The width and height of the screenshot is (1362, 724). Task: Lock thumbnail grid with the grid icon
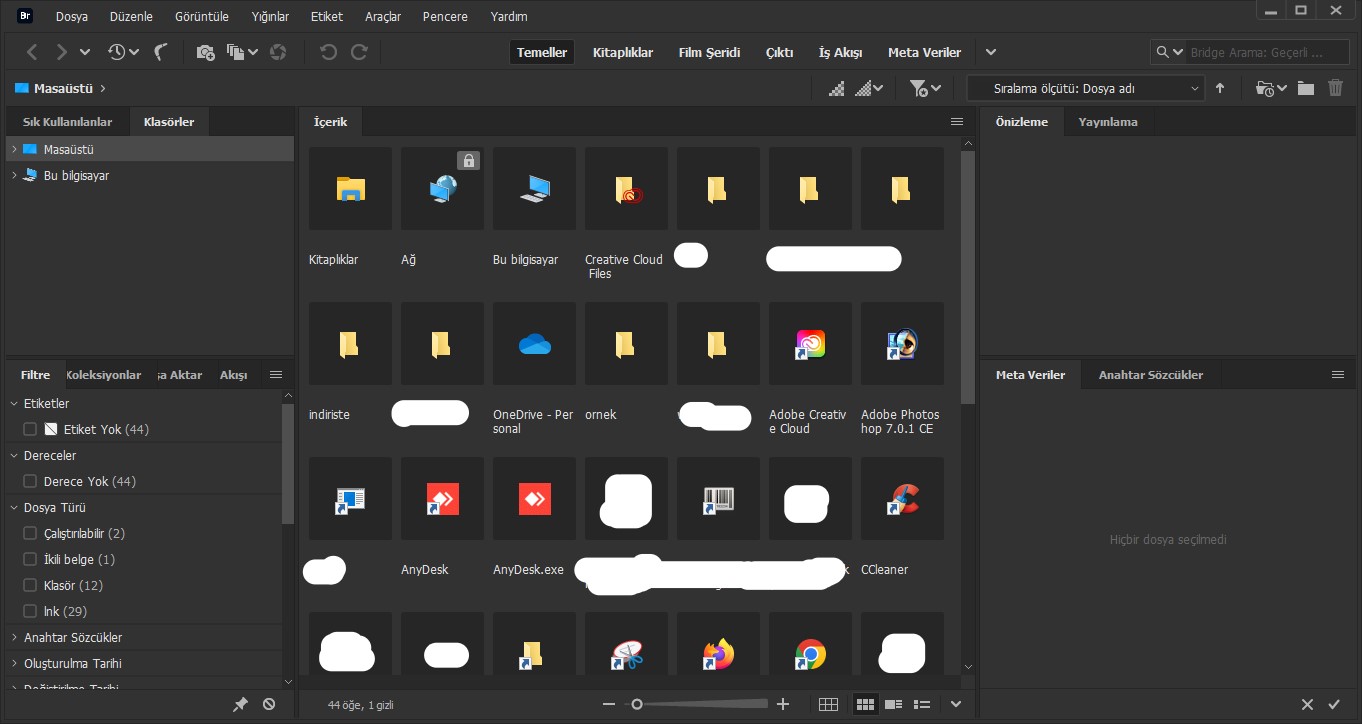point(828,704)
